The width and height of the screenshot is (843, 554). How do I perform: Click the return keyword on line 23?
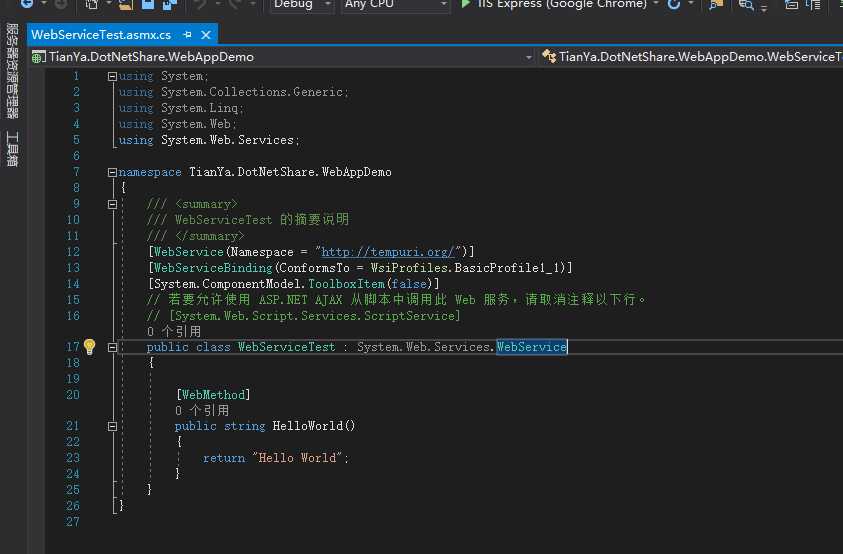pyautogui.click(x=224, y=458)
